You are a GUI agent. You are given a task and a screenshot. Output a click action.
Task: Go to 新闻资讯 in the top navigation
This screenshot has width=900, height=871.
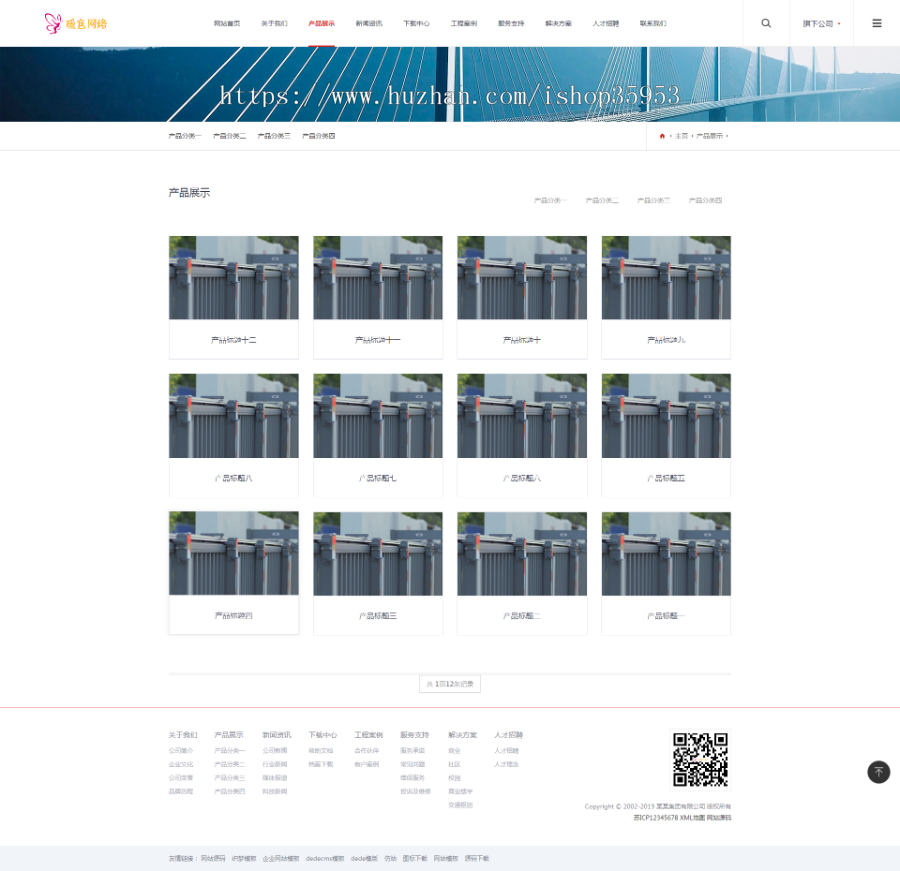(368, 23)
